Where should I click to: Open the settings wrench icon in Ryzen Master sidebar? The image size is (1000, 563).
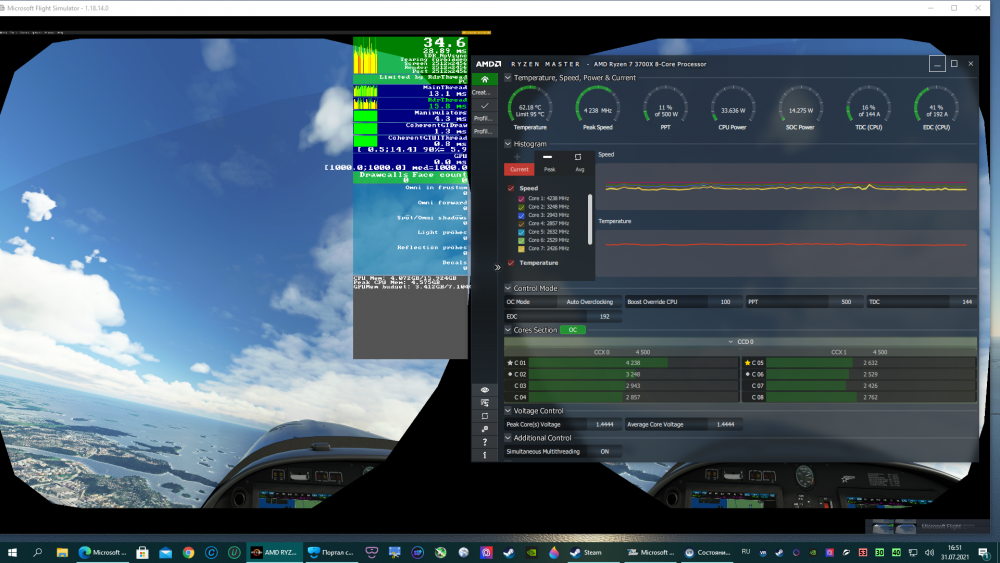(x=485, y=429)
